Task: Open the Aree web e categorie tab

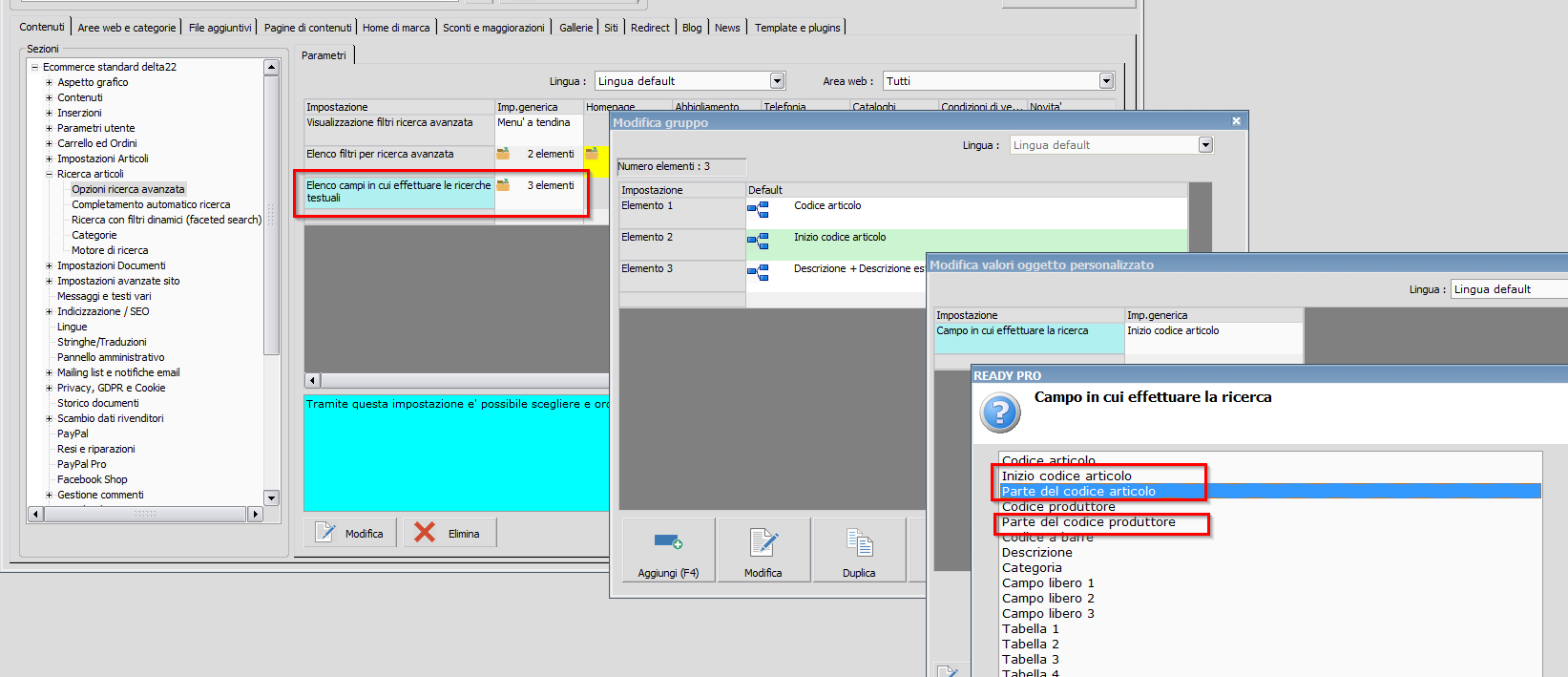Action: point(127,28)
